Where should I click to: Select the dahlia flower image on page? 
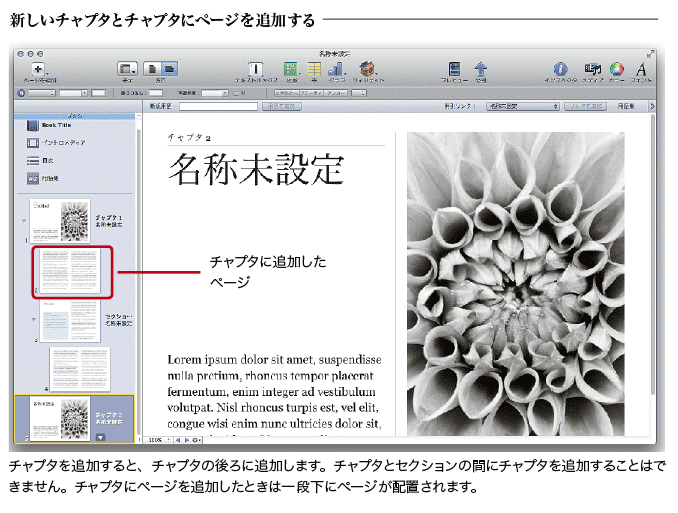tap(515, 284)
